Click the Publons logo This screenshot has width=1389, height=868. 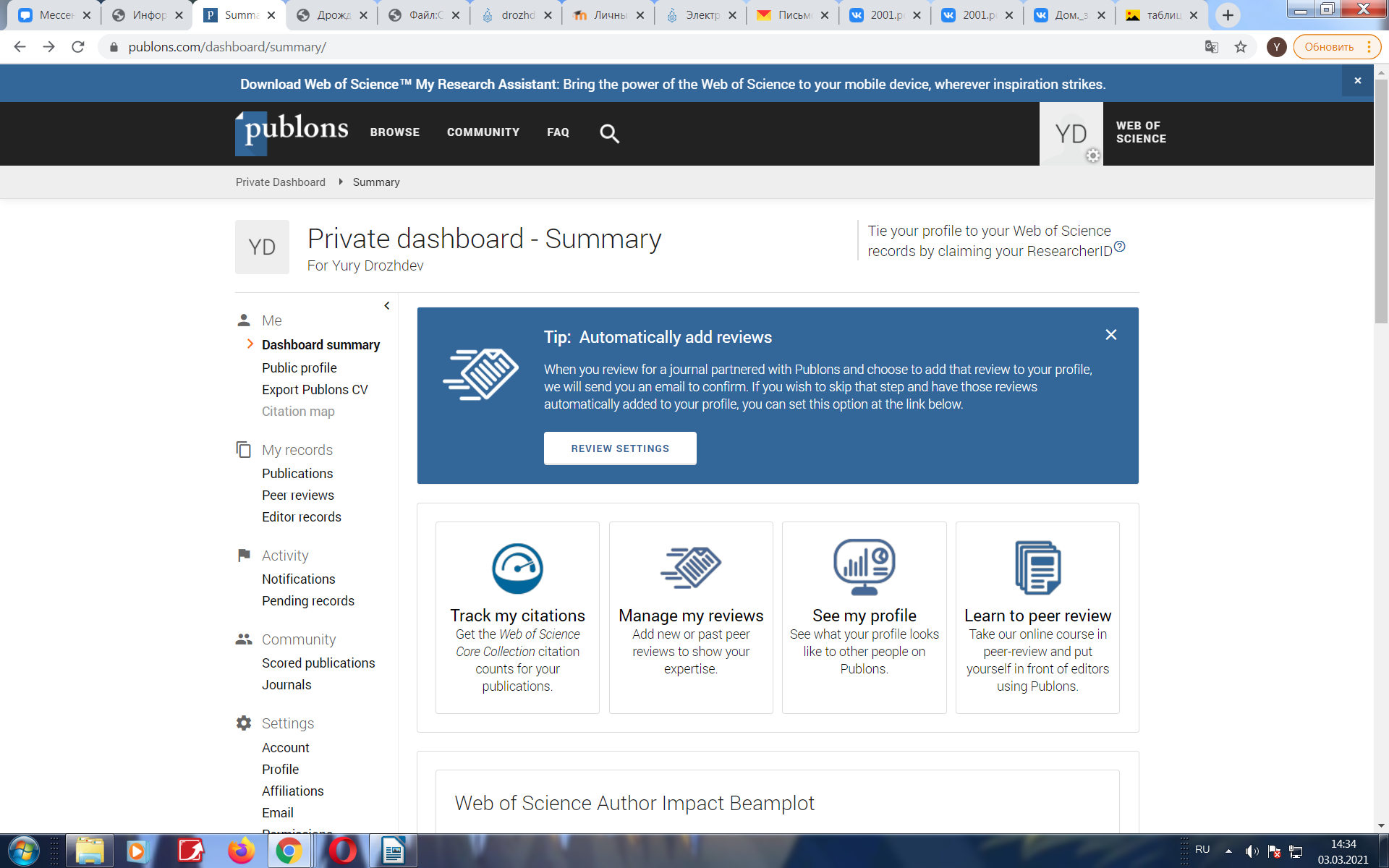(292, 132)
